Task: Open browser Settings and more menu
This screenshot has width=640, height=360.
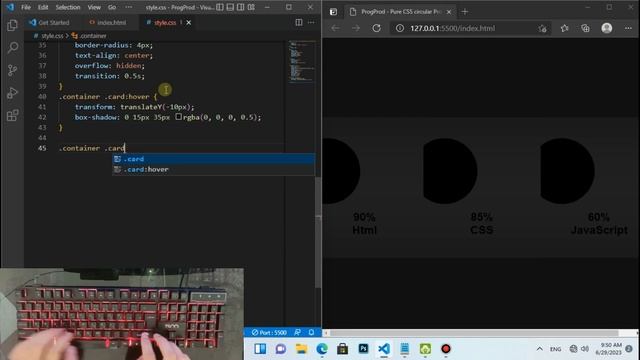Action: click(x=628, y=28)
